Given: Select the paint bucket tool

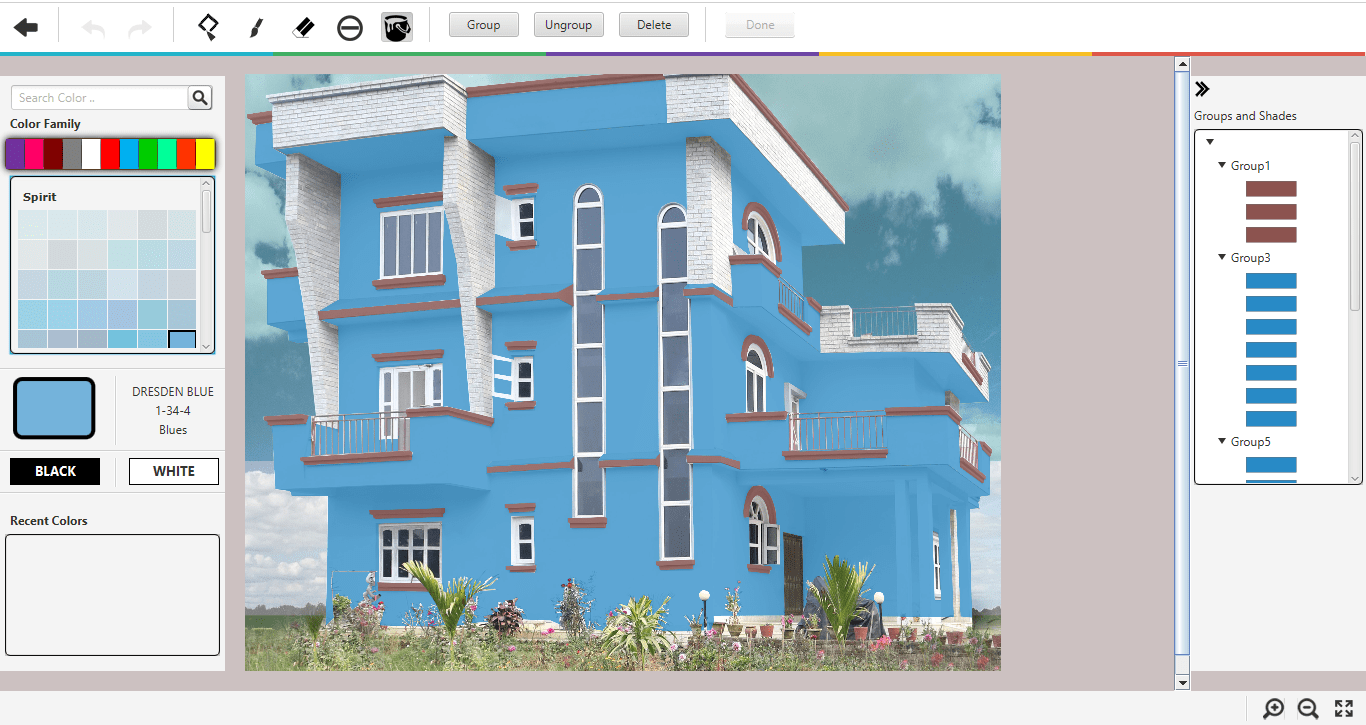Looking at the screenshot, I should 397,27.
